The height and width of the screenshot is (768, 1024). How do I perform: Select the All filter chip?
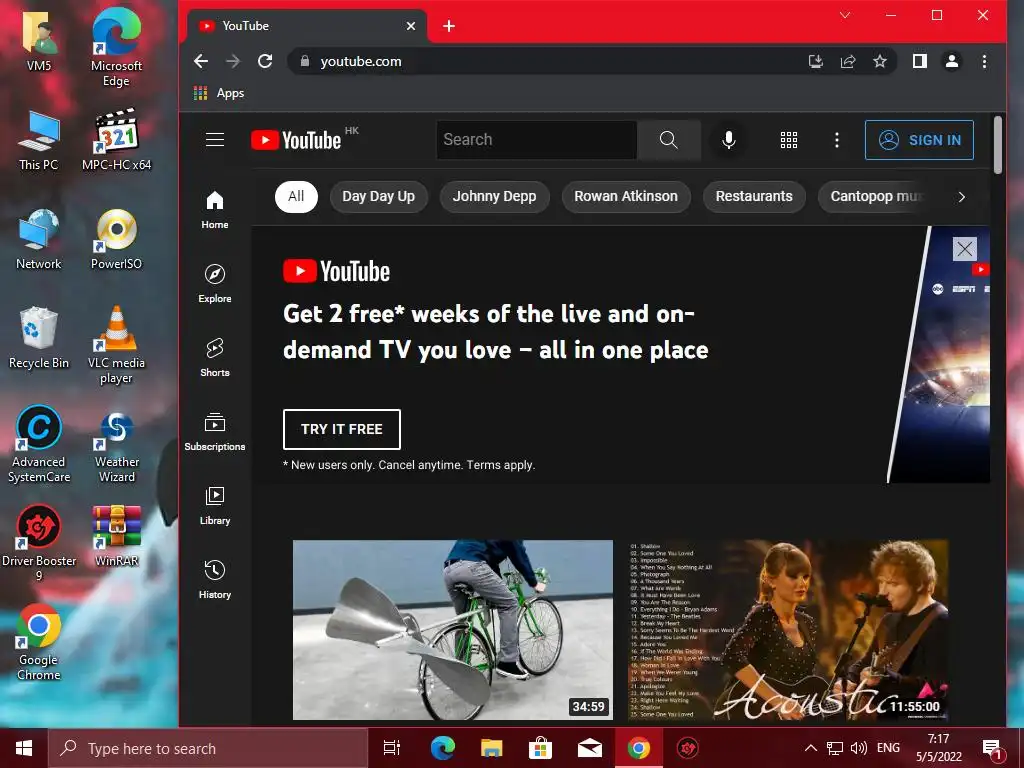click(x=296, y=197)
